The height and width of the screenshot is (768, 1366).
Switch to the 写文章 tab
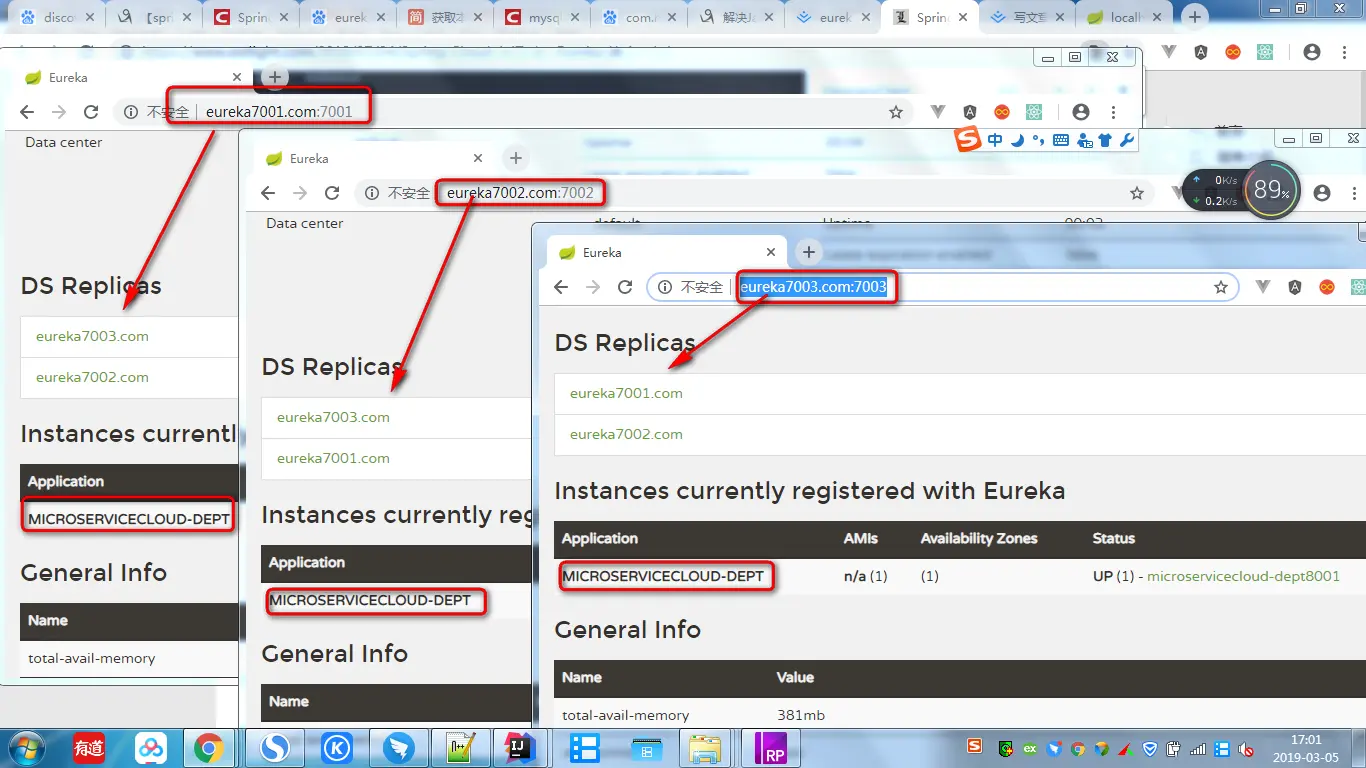click(1027, 17)
